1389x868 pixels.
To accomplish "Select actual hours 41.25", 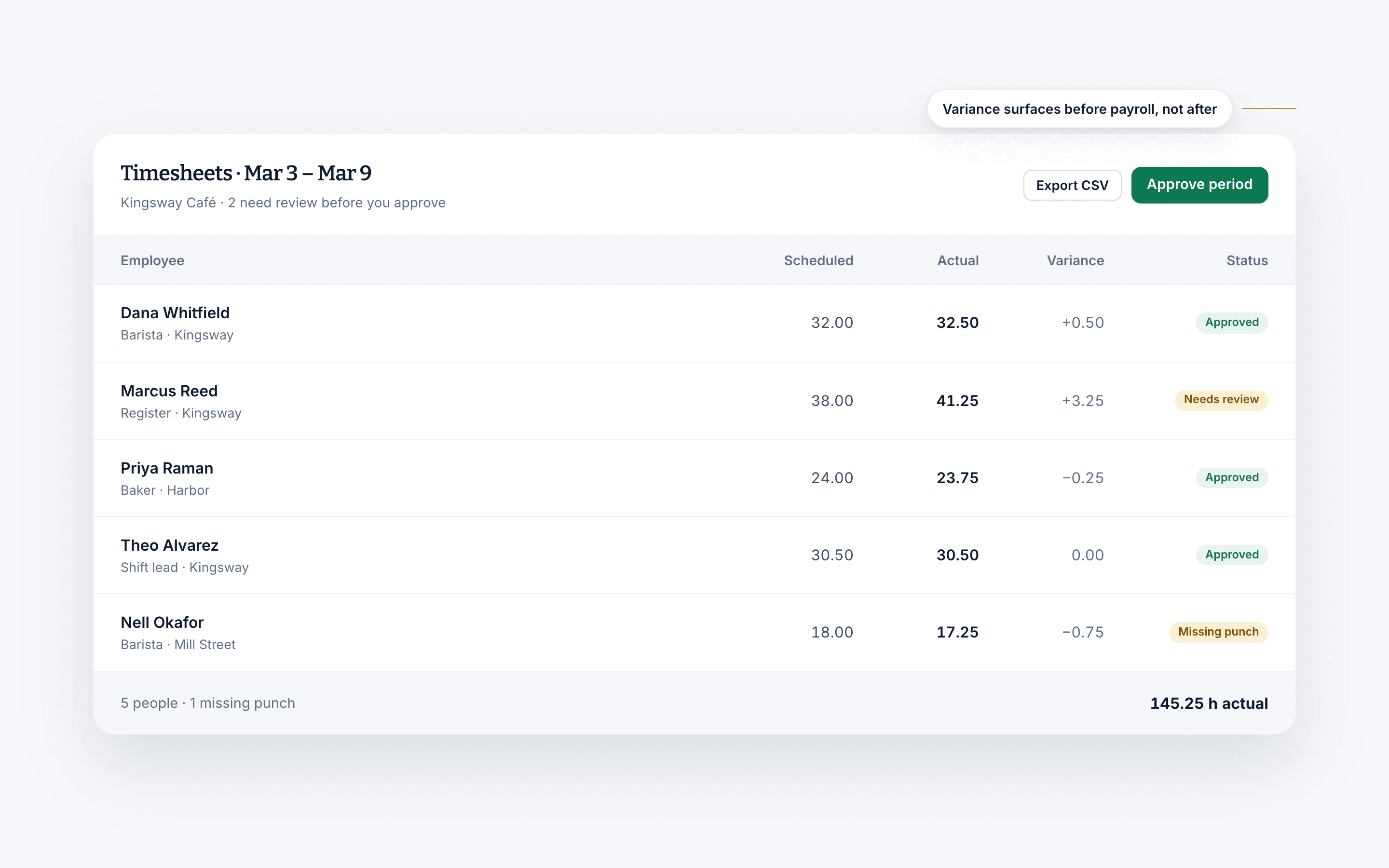I will (x=957, y=401).
